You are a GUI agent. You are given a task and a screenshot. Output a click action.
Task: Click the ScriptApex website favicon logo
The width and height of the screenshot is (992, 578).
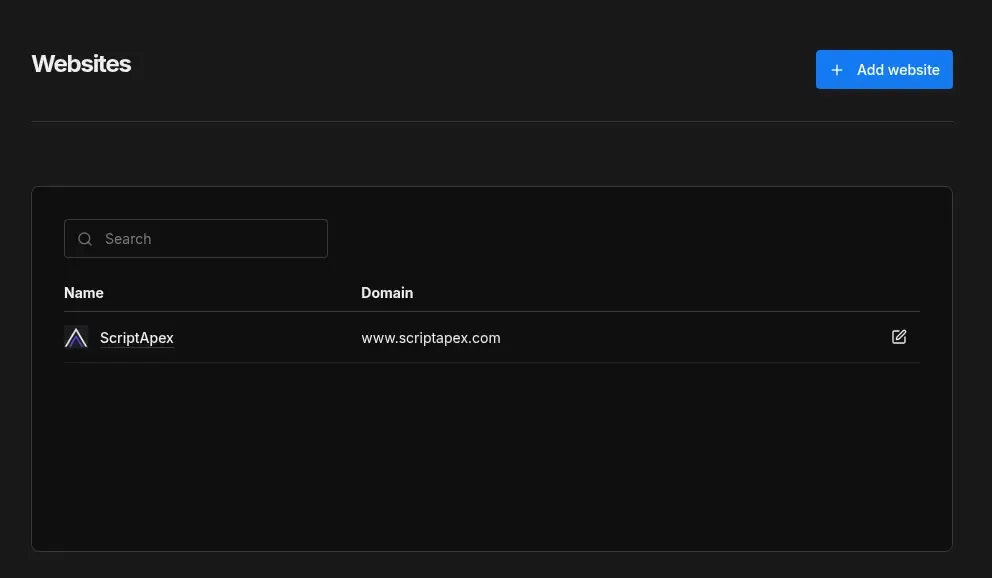tap(76, 337)
